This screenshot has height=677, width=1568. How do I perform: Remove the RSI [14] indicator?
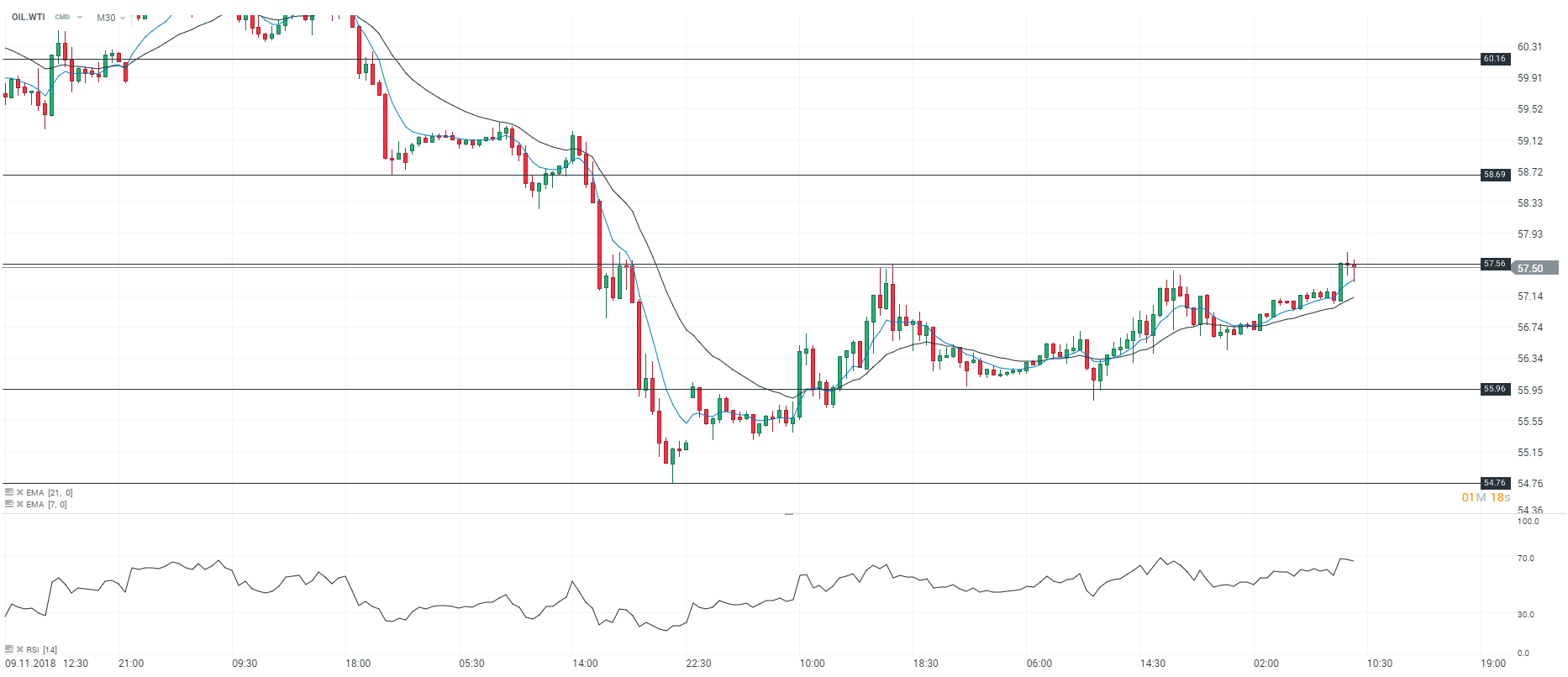(19, 649)
